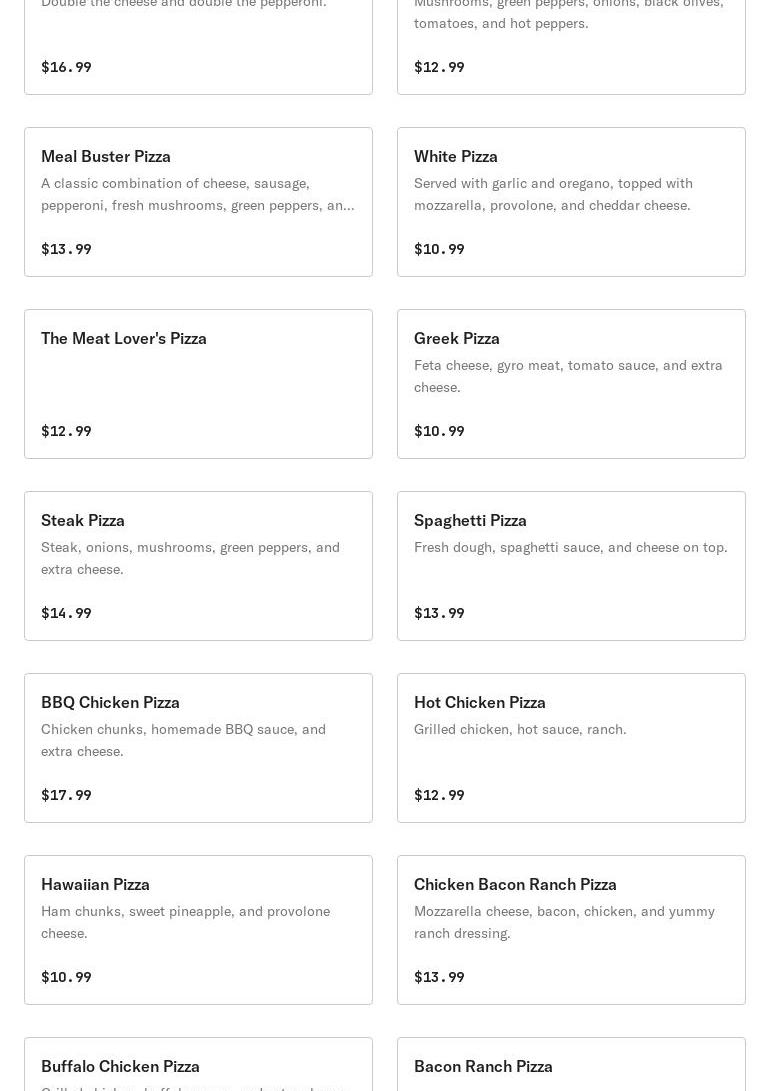Select the White Pizza menu card

(x=571, y=201)
